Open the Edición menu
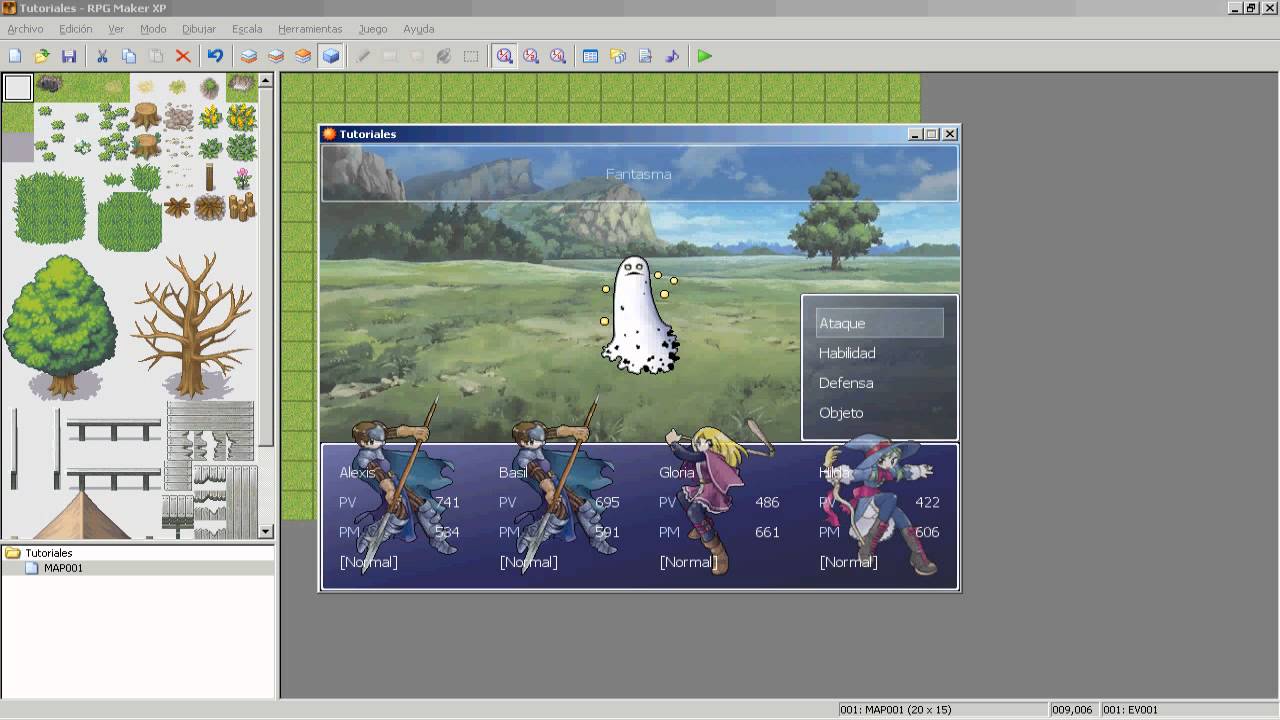 click(x=76, y=29)
